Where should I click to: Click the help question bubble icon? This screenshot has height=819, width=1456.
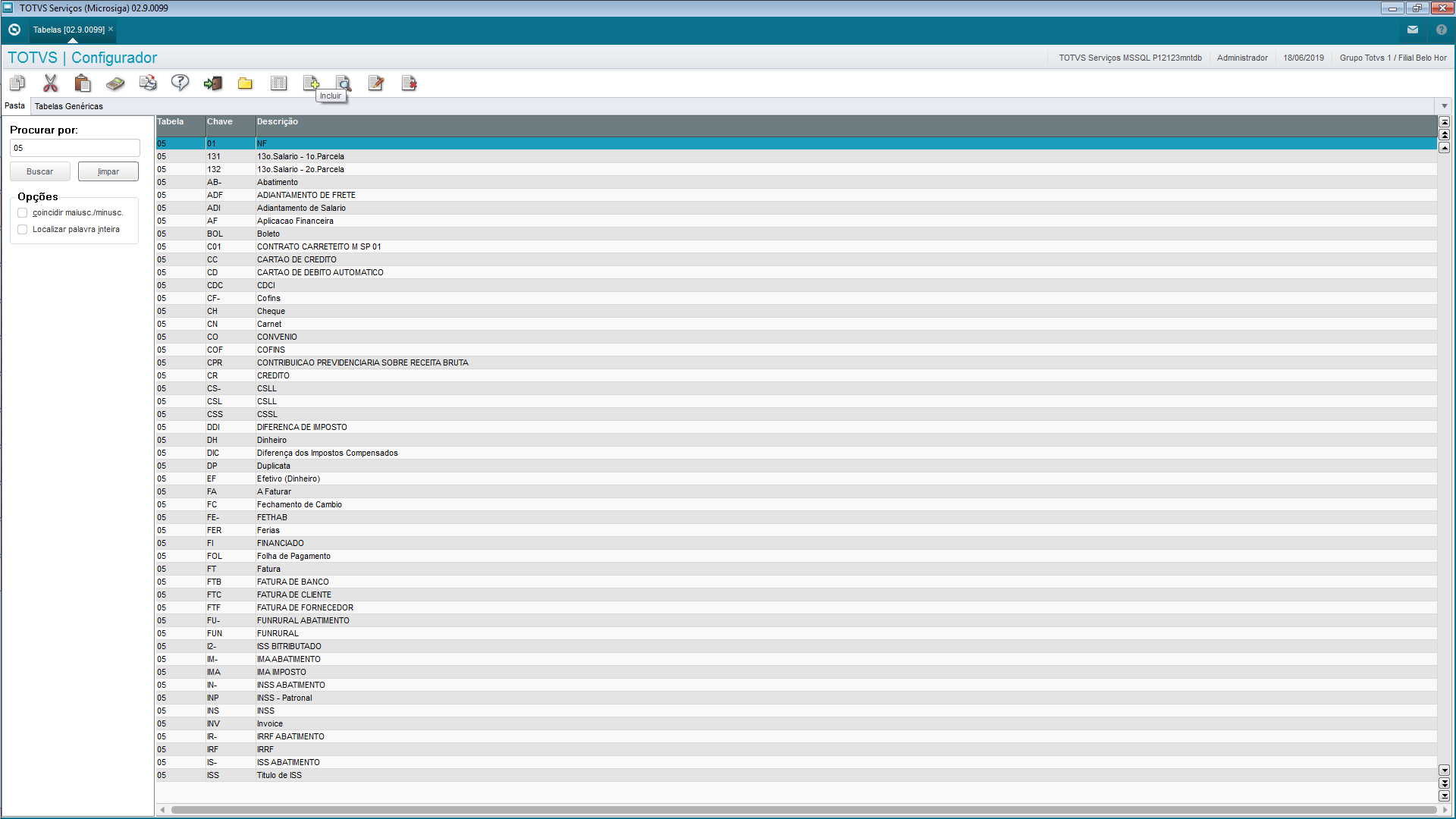(180, 83)
